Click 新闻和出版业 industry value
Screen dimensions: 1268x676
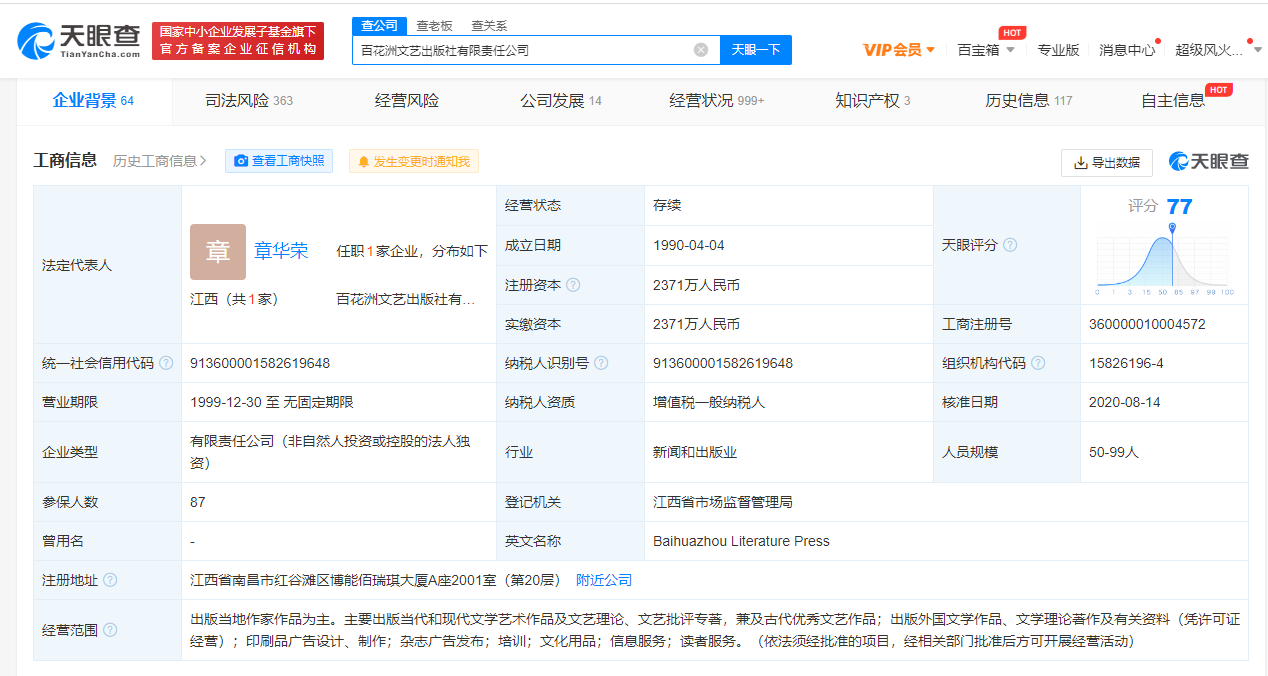click(x=695, y=452)
